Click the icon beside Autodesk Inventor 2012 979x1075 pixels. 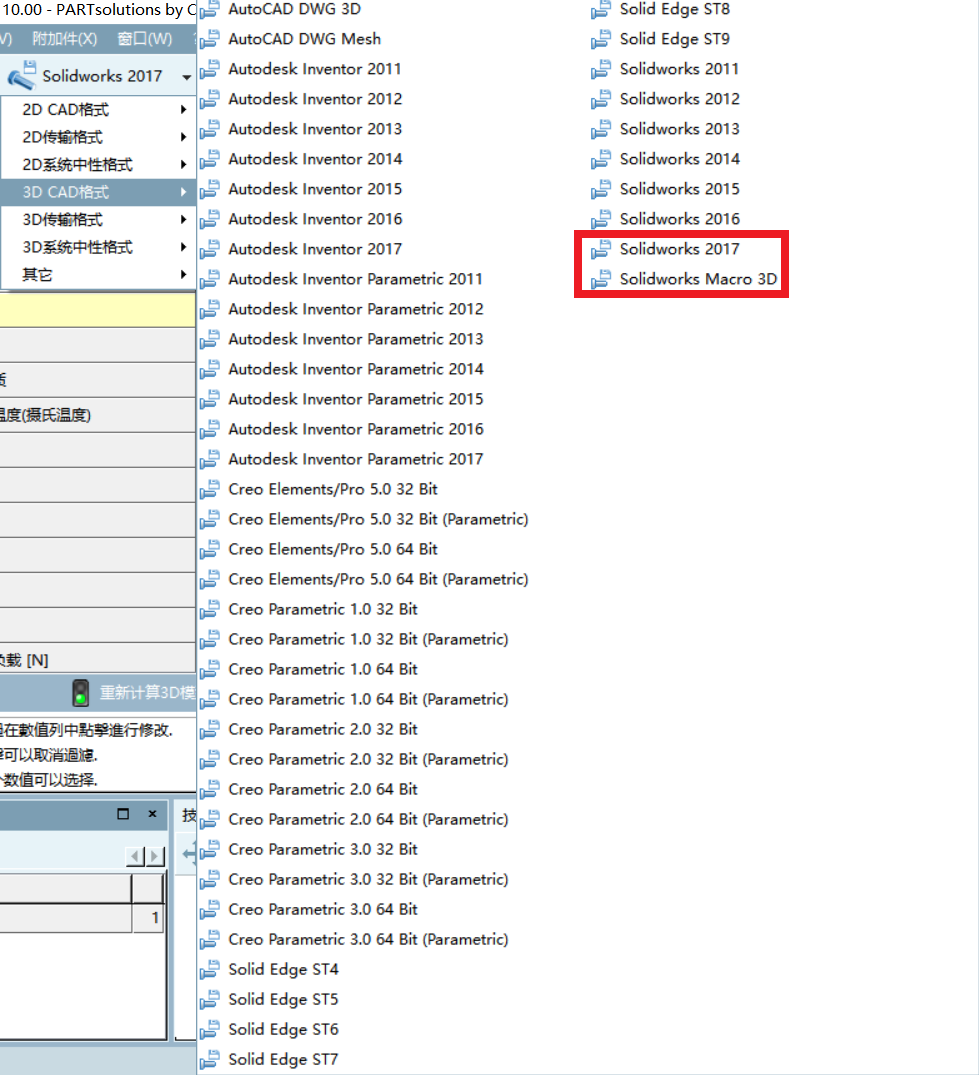pos(210,100)
